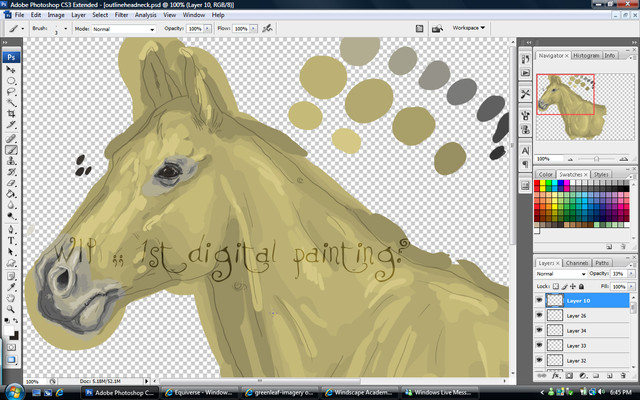The width and height of the screenshot is (640, 400).
Task: Open the Workspace dropdown
Action: (468, 29)
